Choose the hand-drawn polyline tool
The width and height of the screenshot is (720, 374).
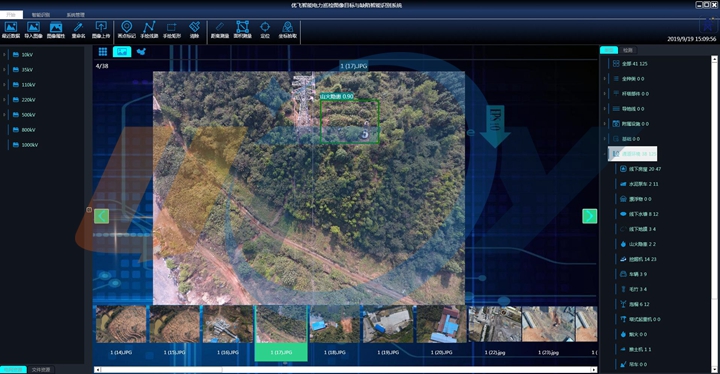pyautogui.click(x=149, y=29)
